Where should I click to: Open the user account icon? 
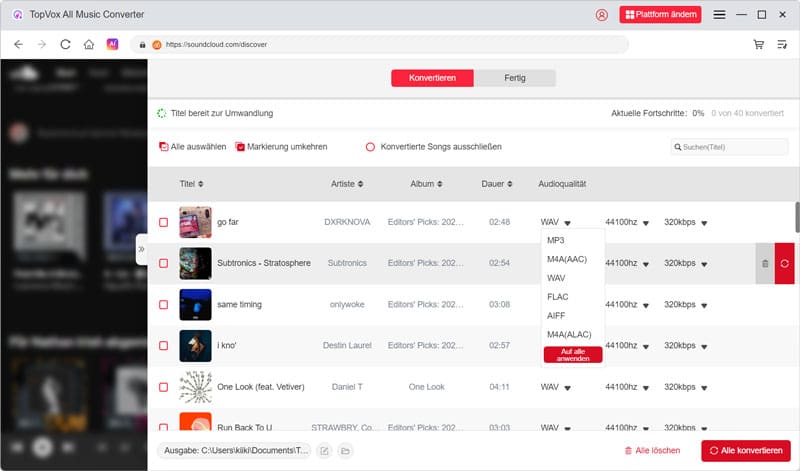(x=602, y=15)
